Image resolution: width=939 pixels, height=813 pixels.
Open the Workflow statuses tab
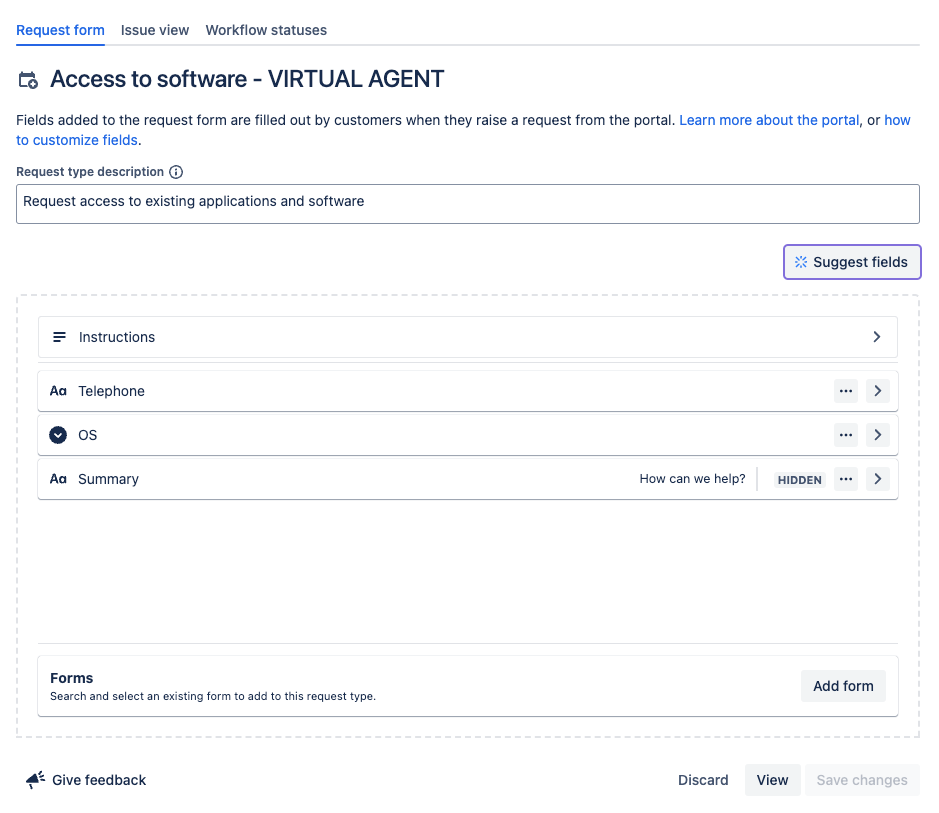pyautogui.click(x=266, y=30)
